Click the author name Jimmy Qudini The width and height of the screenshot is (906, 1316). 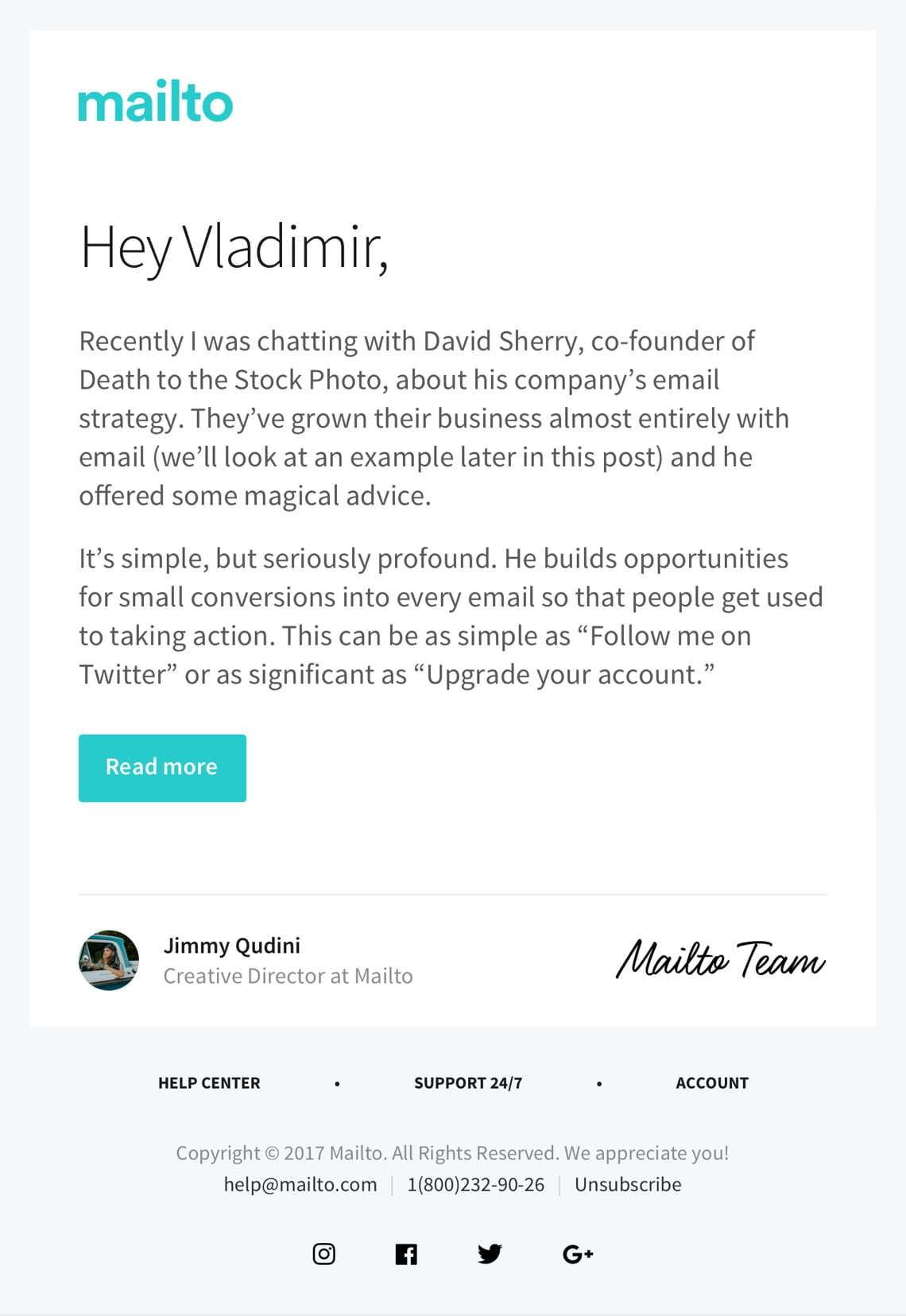(232, 945)
